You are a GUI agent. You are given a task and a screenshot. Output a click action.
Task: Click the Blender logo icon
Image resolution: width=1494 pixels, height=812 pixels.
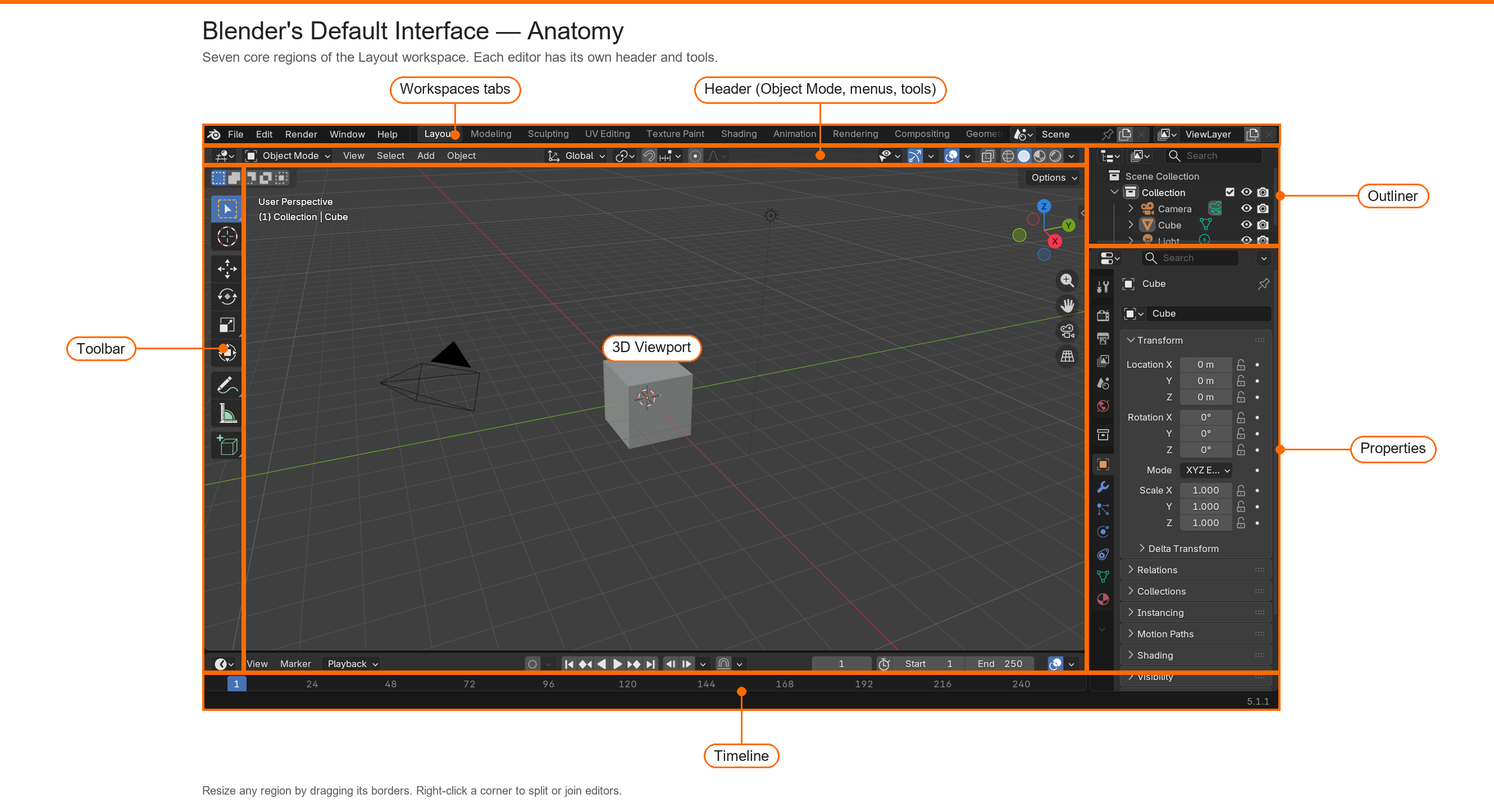coord(214,134)
